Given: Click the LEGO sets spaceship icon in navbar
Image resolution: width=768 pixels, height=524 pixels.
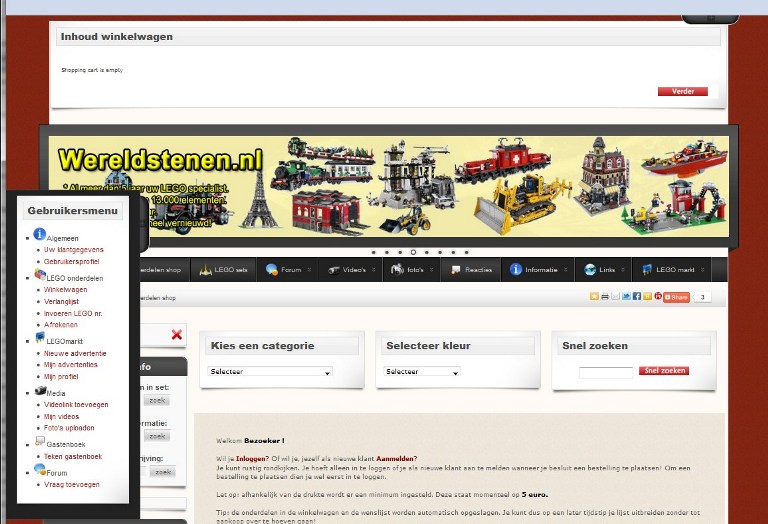Looking at the screenshot, I should coord(205,270).
